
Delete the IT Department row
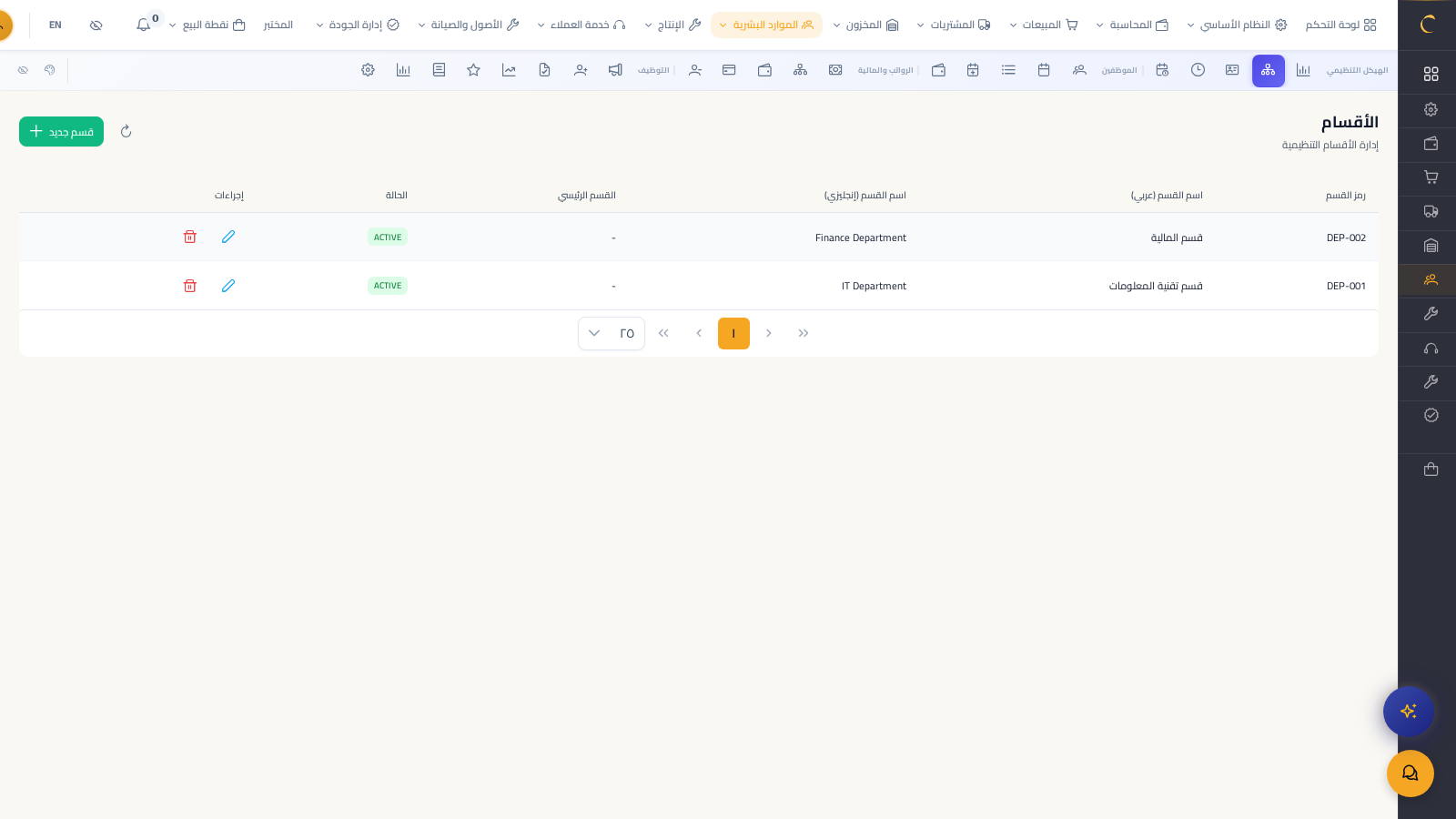[x=190, y=286]
